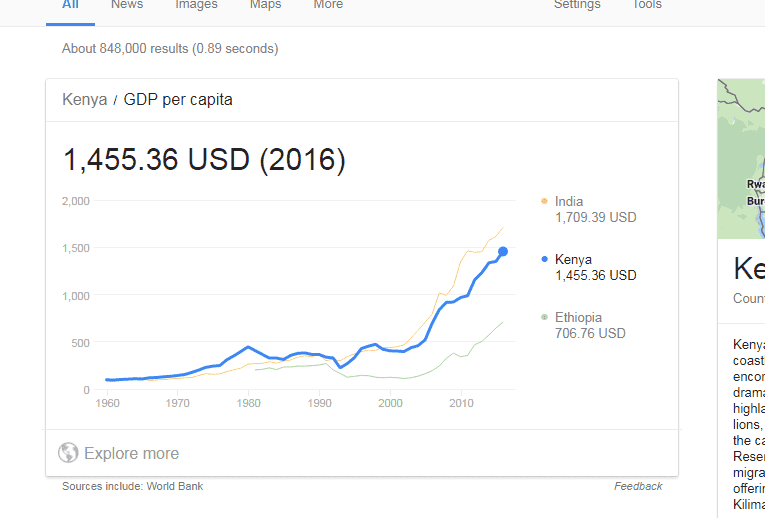Click the Ethiopia legend dot

[544, 318]
